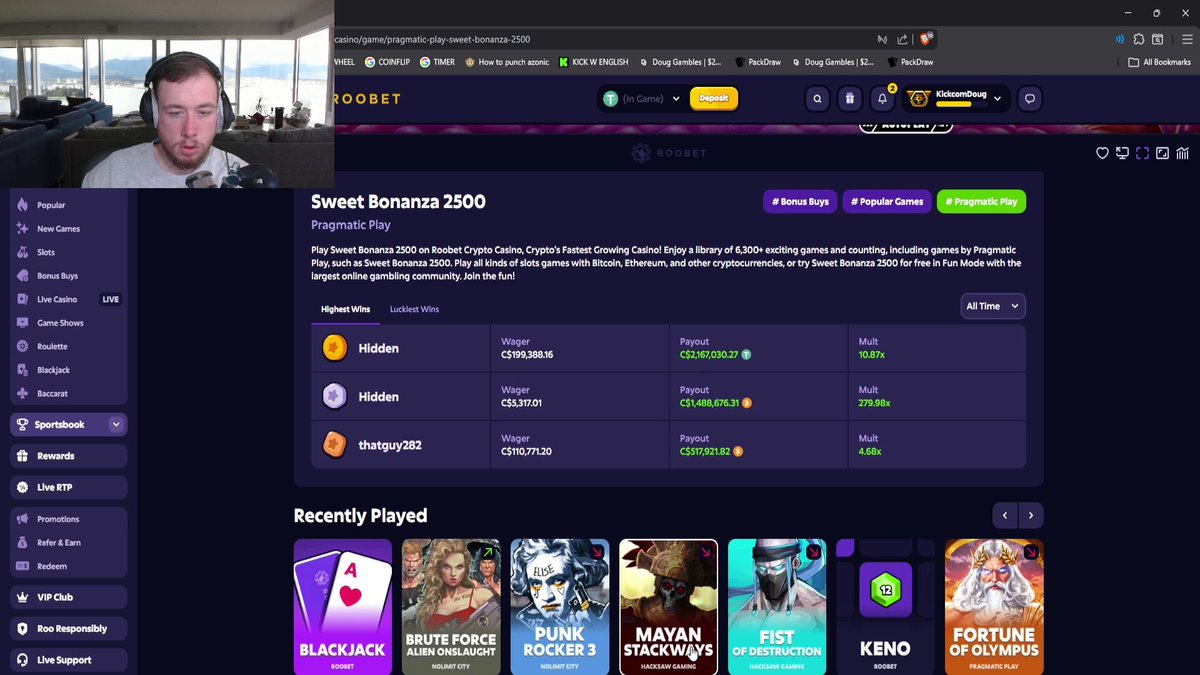Screen dimensions: 1200x675
Task: Click the tab audio playing indicator icon
Action: 1119,39
